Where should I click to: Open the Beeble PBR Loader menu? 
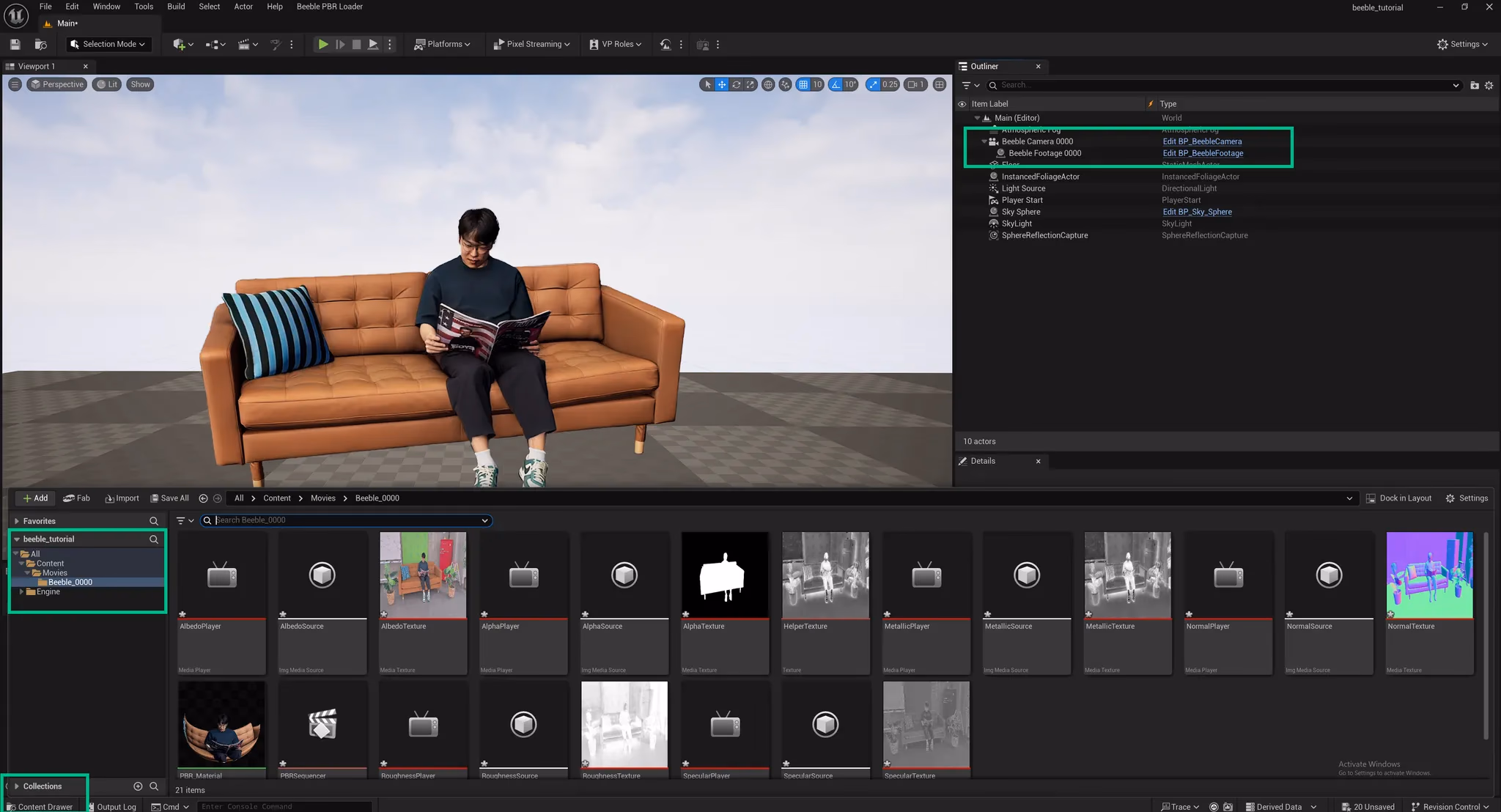click(x=329, y=7)
